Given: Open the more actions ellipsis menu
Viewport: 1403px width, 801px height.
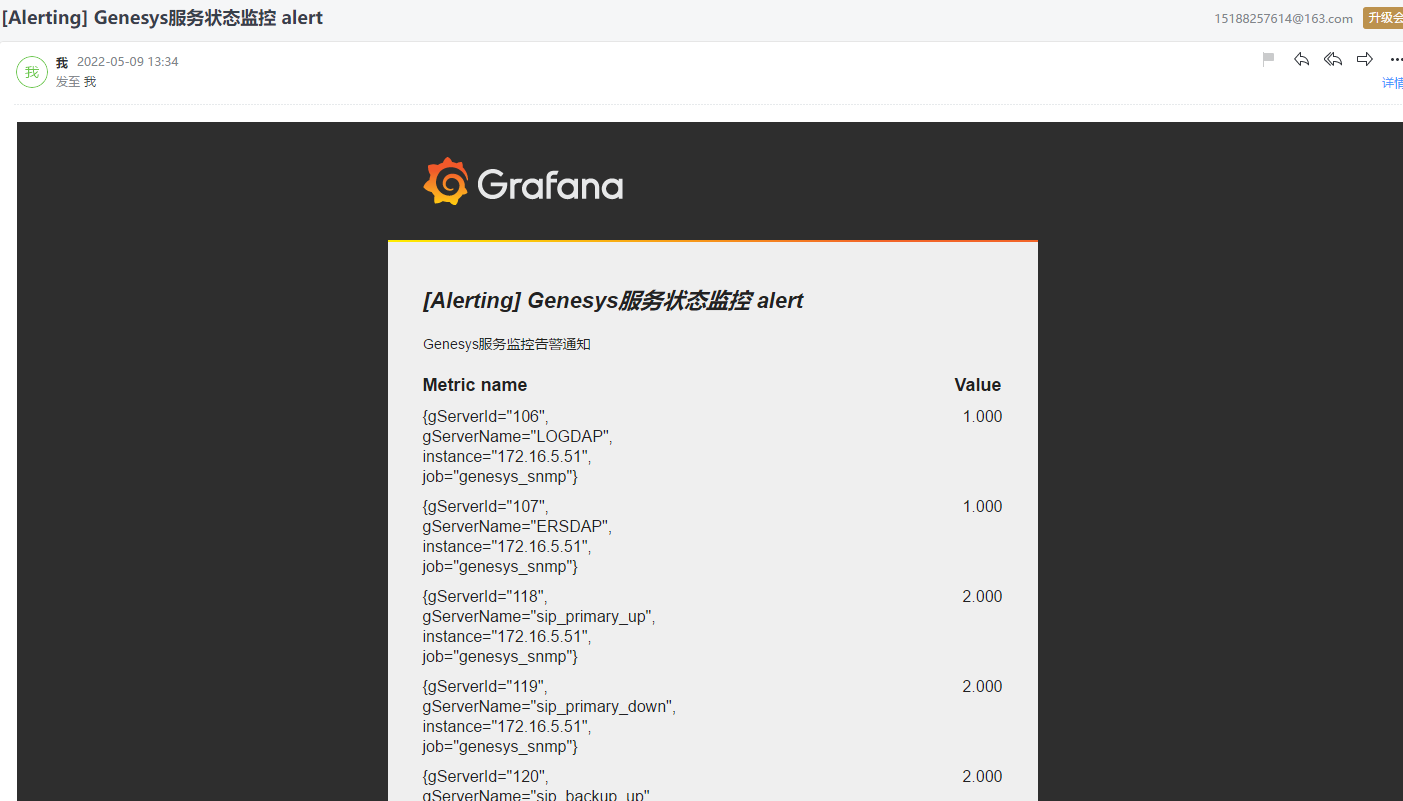Looking at the screenshot, I should (x=1396, y=60).
